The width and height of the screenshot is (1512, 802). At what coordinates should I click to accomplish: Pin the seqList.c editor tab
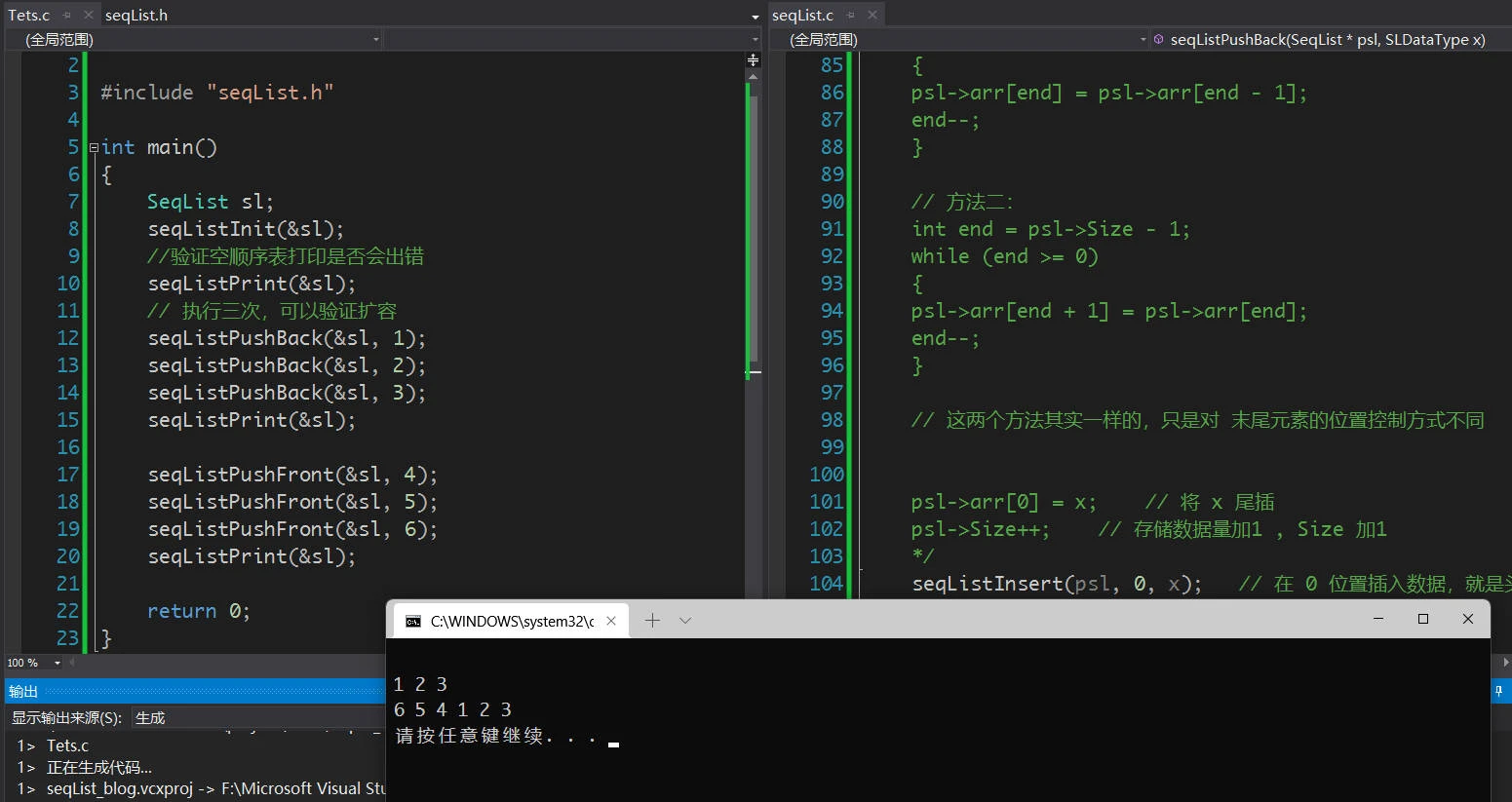[x=851, y=16]
